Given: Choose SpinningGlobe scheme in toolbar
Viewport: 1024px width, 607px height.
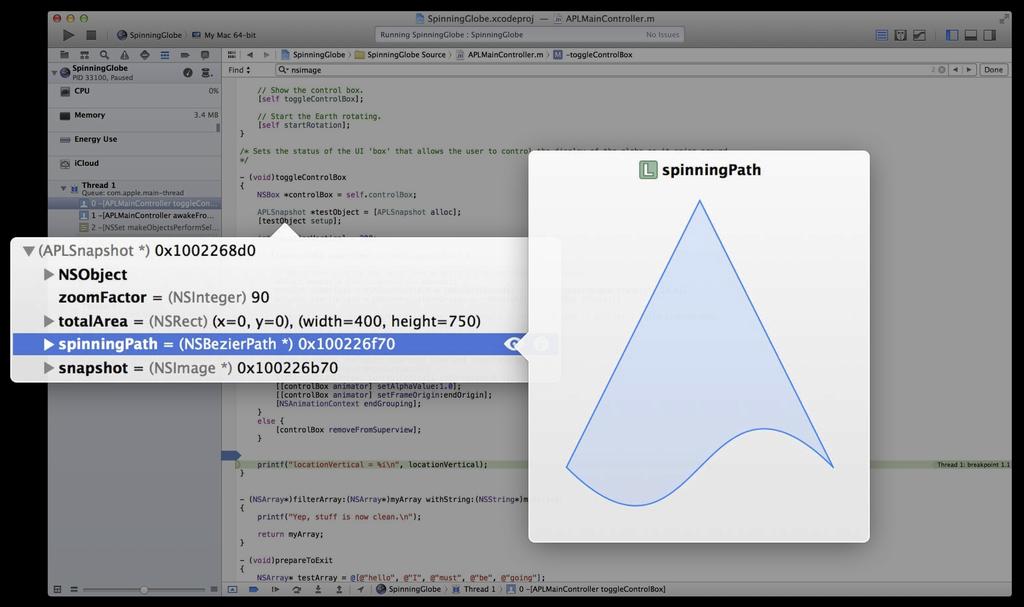Looking at the screenshot, I should click(150, 35).
